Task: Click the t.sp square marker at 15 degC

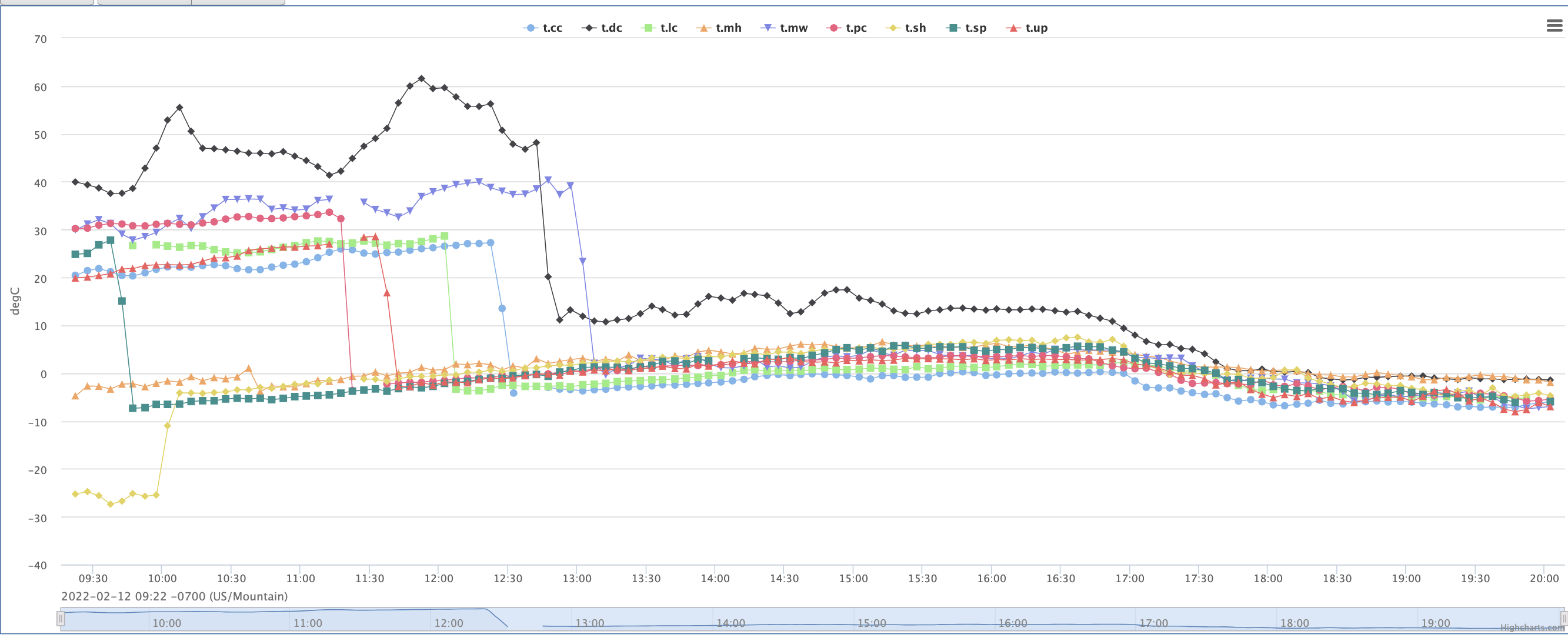Action: [x=122, y=301]
